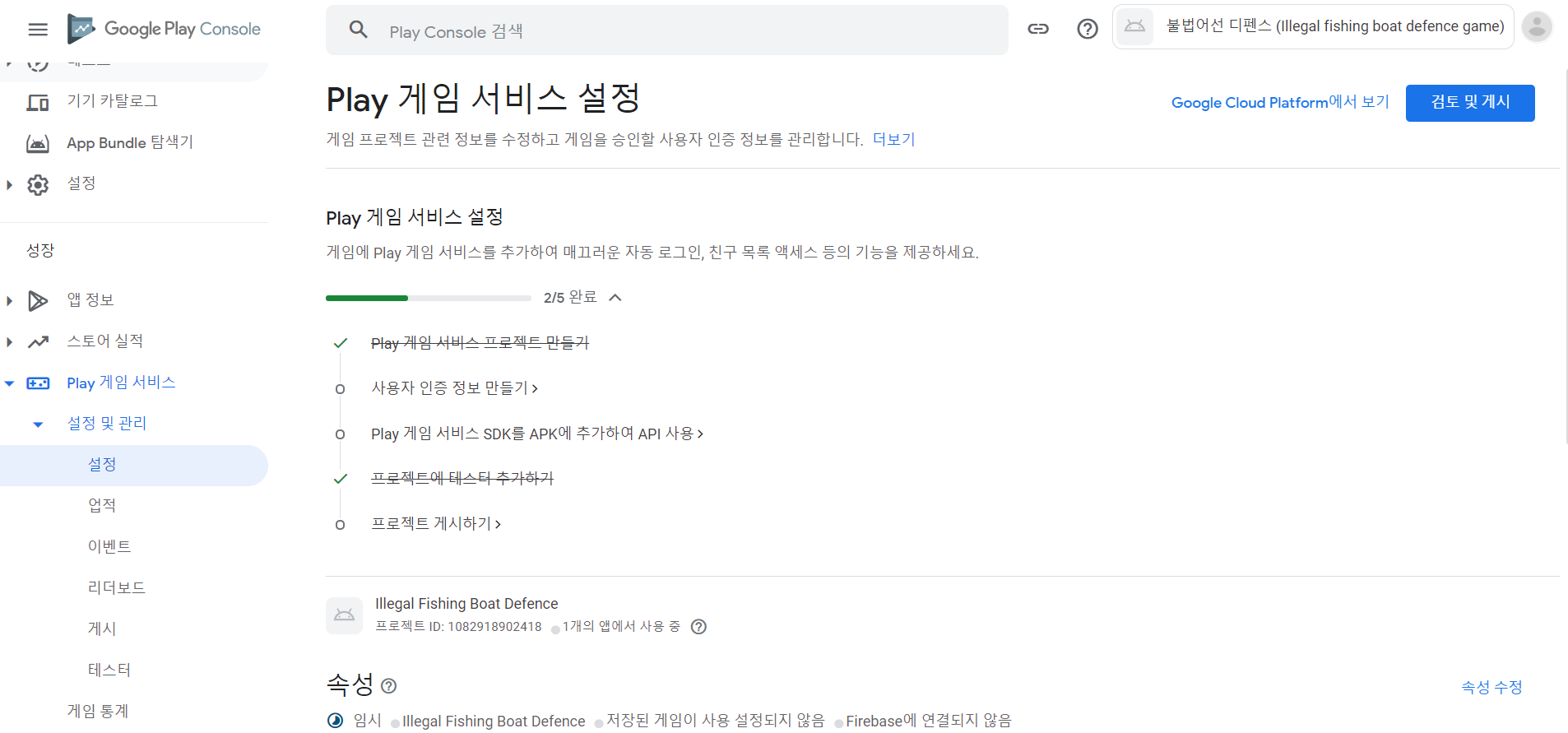Collapse the 2/5 완료 checklist chevron
The height and width of the screenshot is (733, 1568).
[x=615, y=297]
